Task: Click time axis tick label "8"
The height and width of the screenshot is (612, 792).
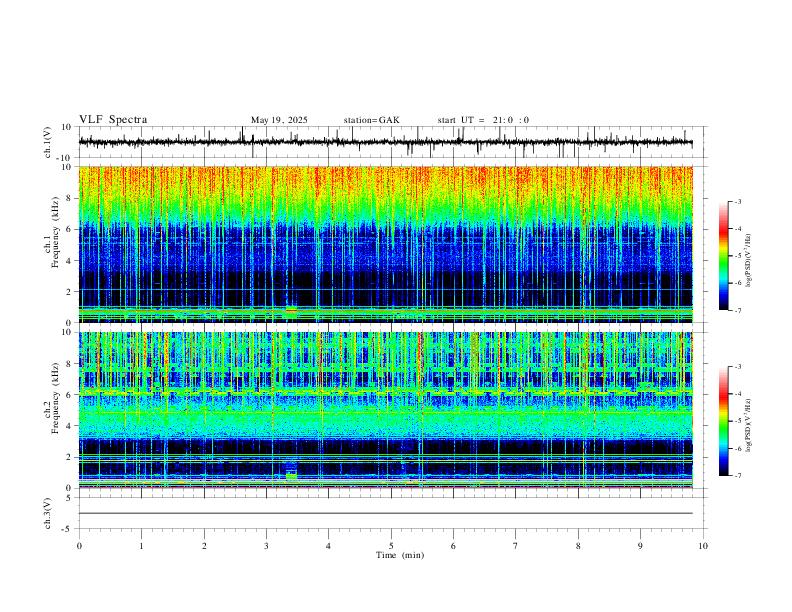Action: [578, 546]
